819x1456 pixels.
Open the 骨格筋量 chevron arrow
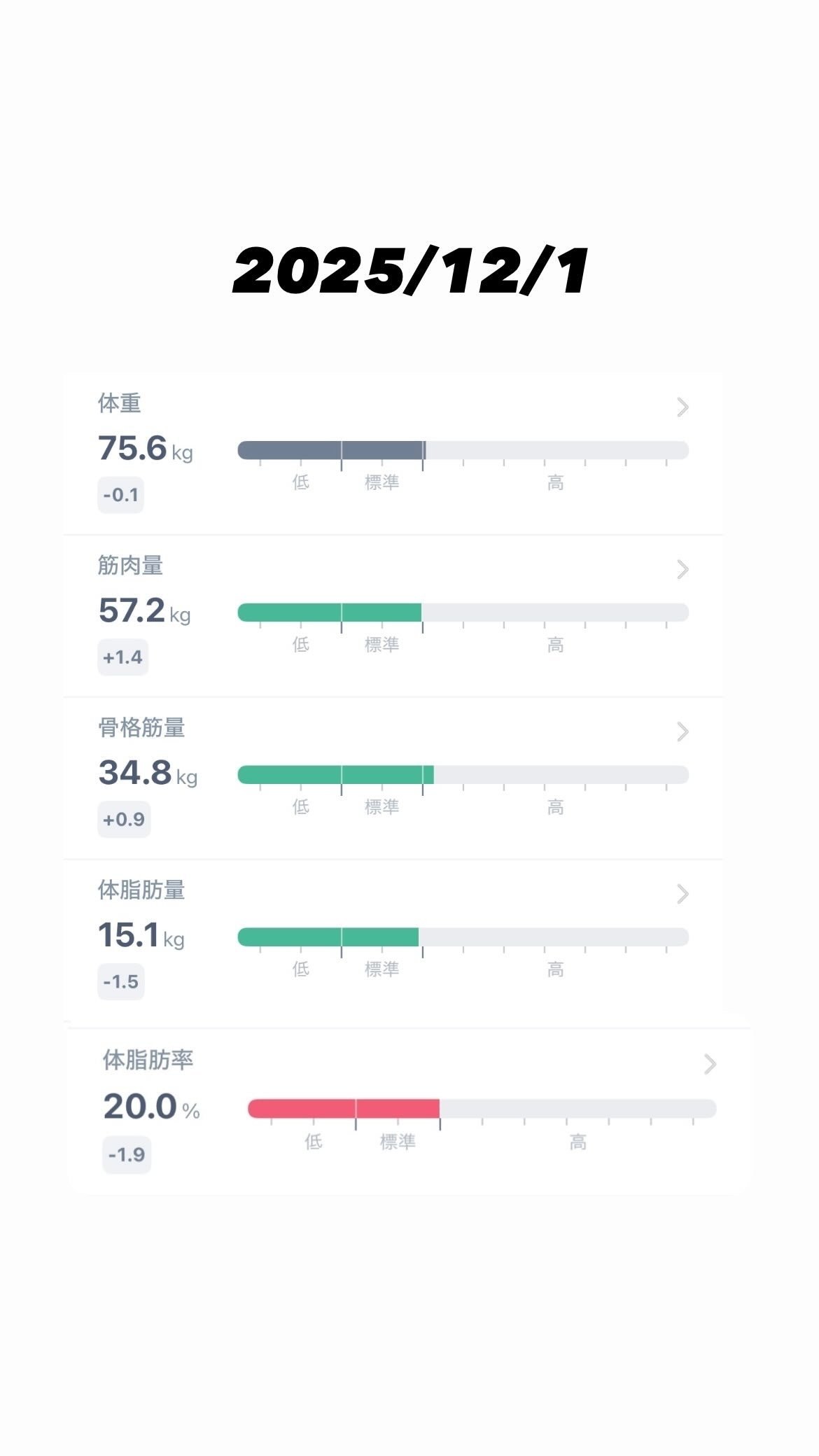point(682,732)
